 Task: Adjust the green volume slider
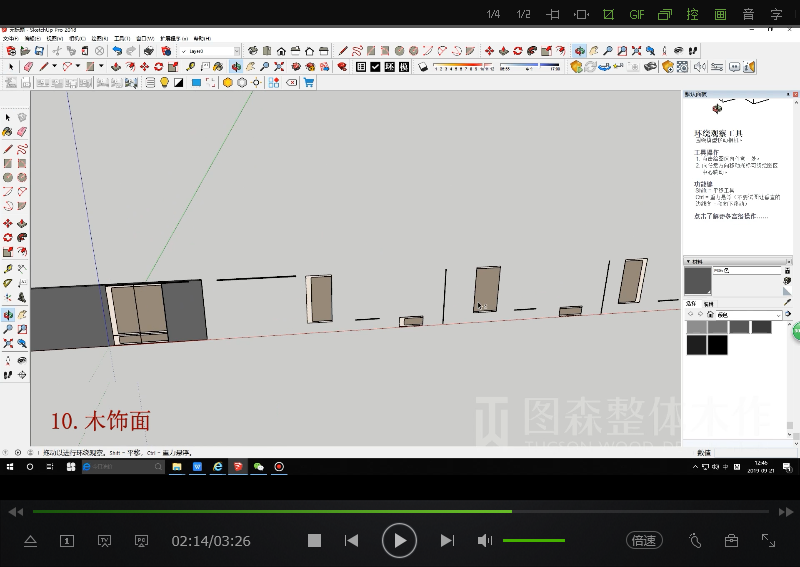coord(533,540)
